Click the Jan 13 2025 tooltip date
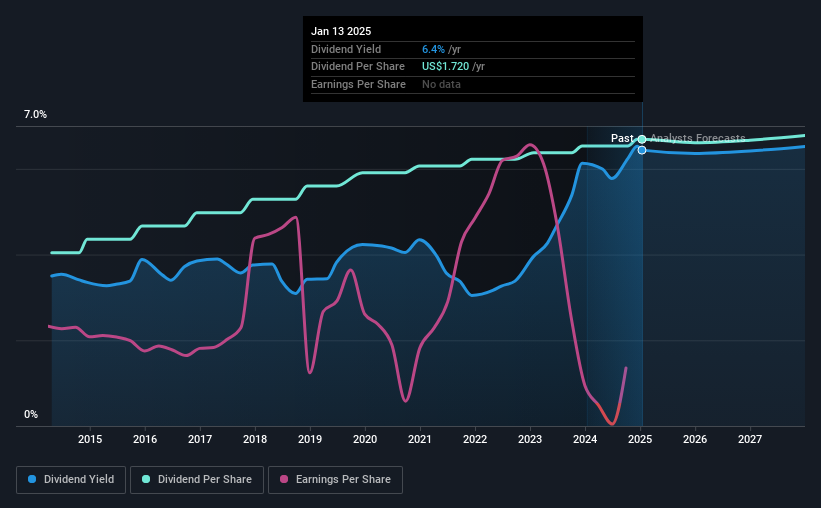 [x=341, y=31]
